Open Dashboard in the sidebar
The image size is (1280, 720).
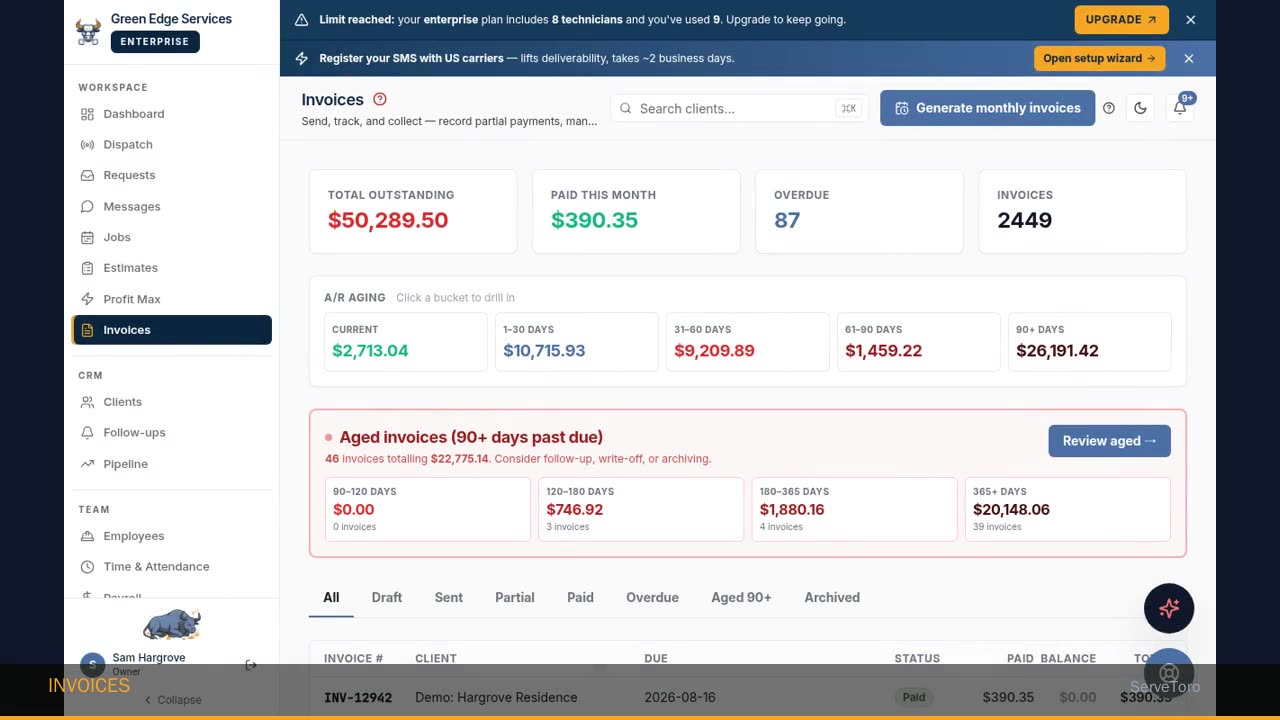[x=171, y=114]
